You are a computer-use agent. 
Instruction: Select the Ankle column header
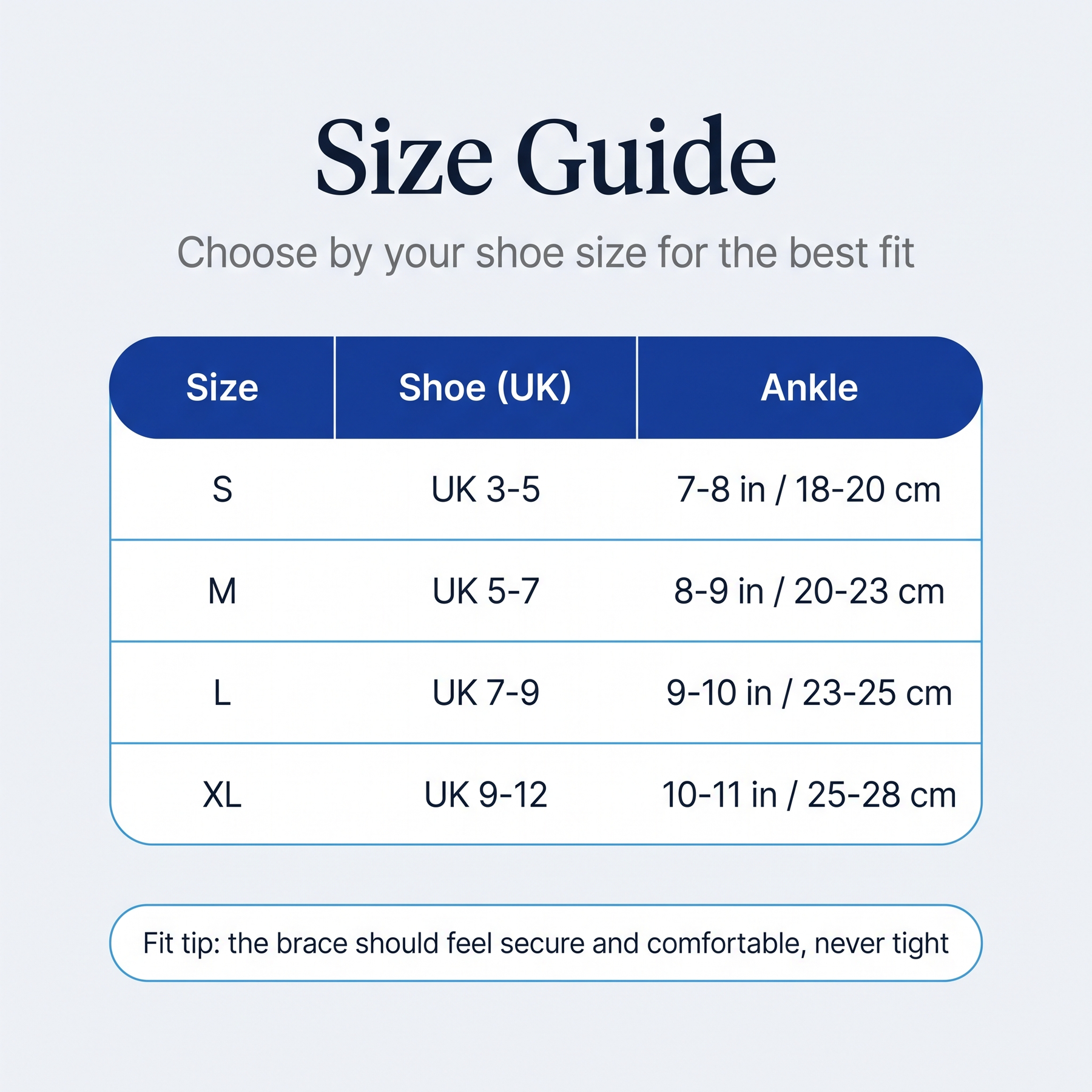point(809,387)
